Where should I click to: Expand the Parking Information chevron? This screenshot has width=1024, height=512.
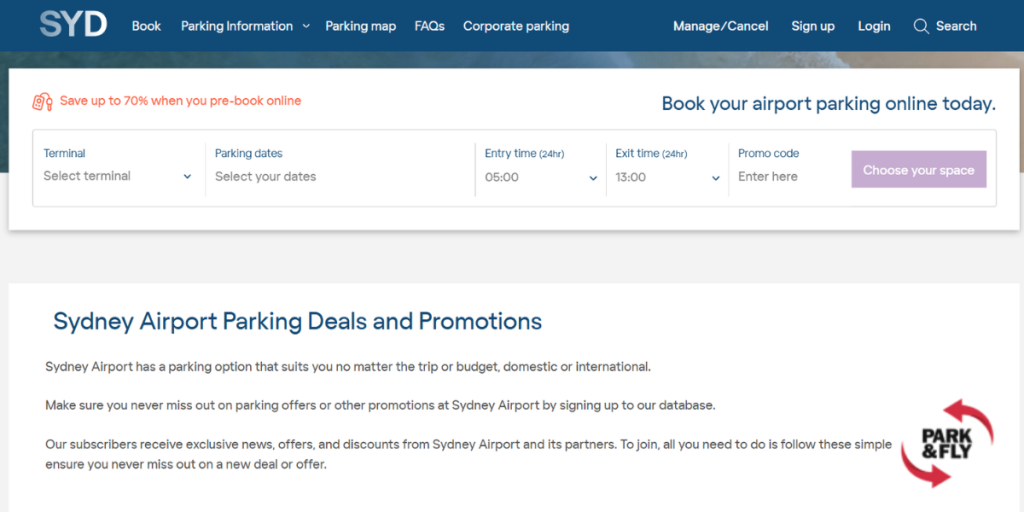point(306,26)
